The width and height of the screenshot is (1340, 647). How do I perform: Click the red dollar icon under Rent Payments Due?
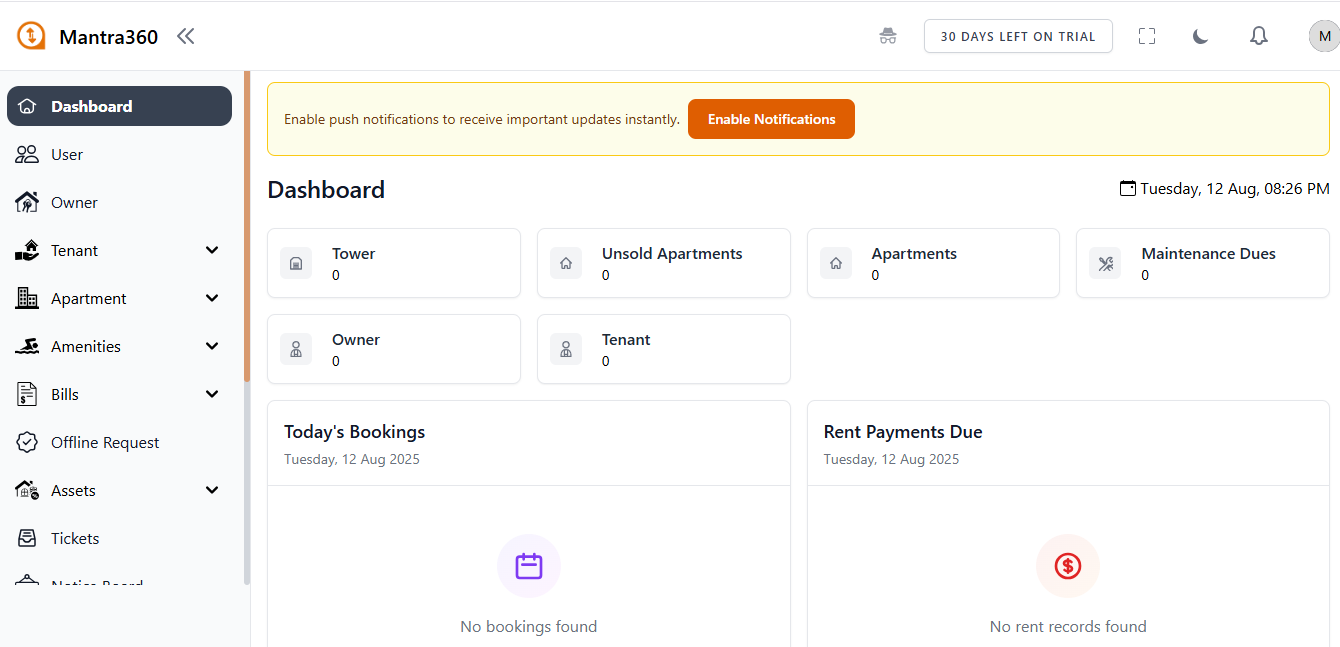click(x=1067, y=566)
